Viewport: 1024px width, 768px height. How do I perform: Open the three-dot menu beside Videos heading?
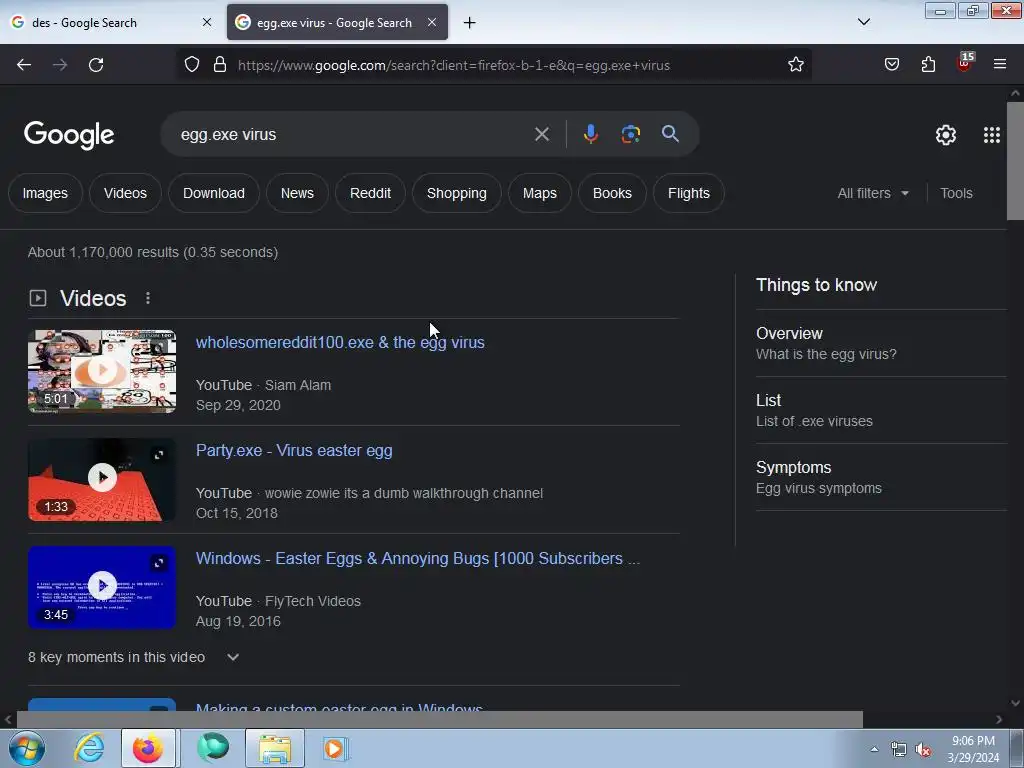[x=148, y=298]
